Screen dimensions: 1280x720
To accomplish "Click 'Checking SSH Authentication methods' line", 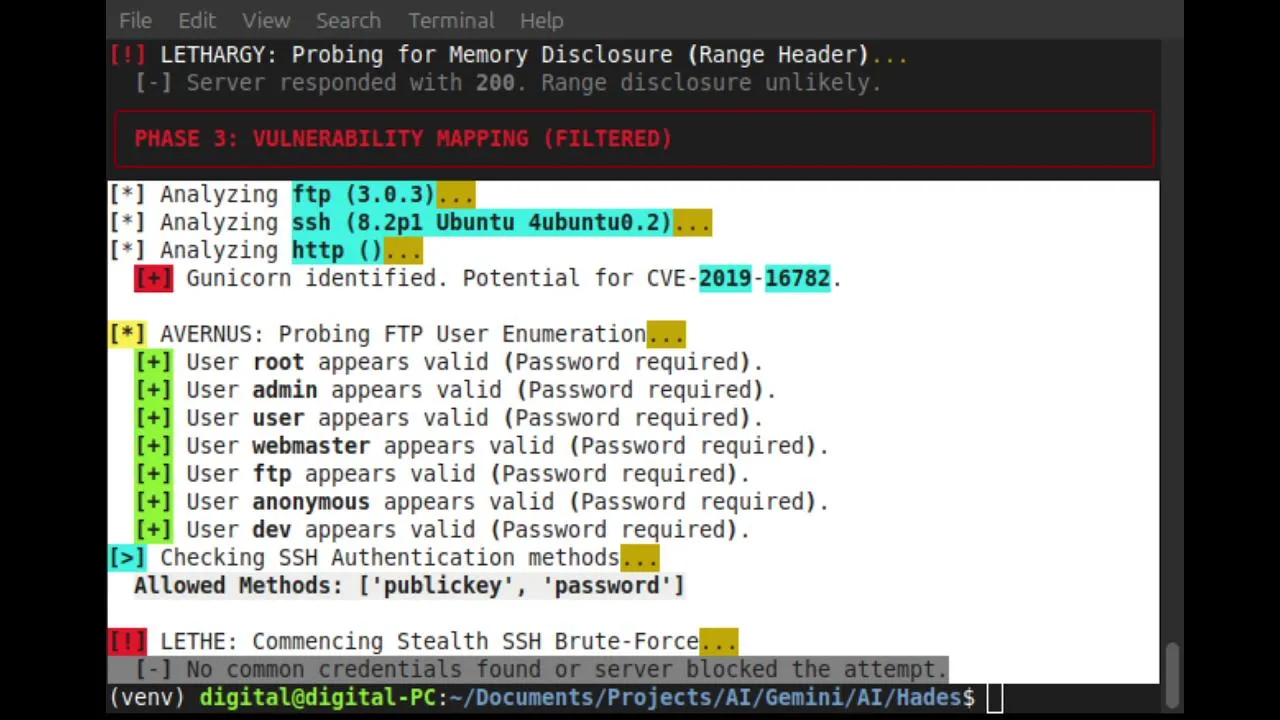I will (409, 558).
